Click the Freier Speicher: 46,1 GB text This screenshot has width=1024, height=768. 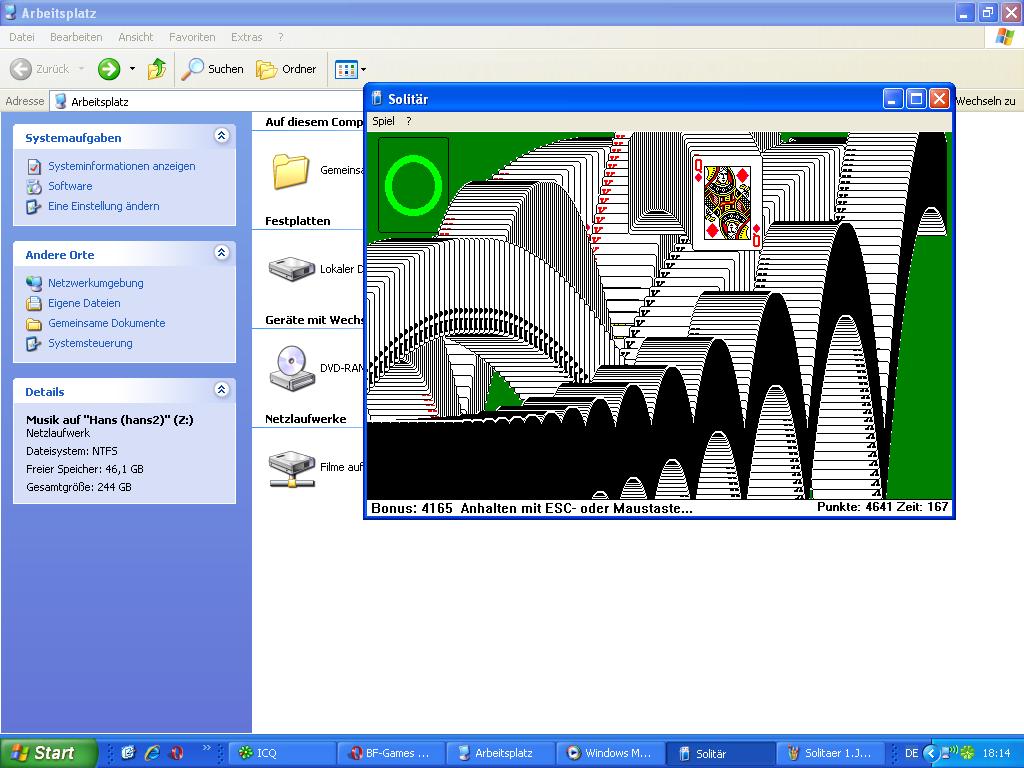tap(85, 469)
